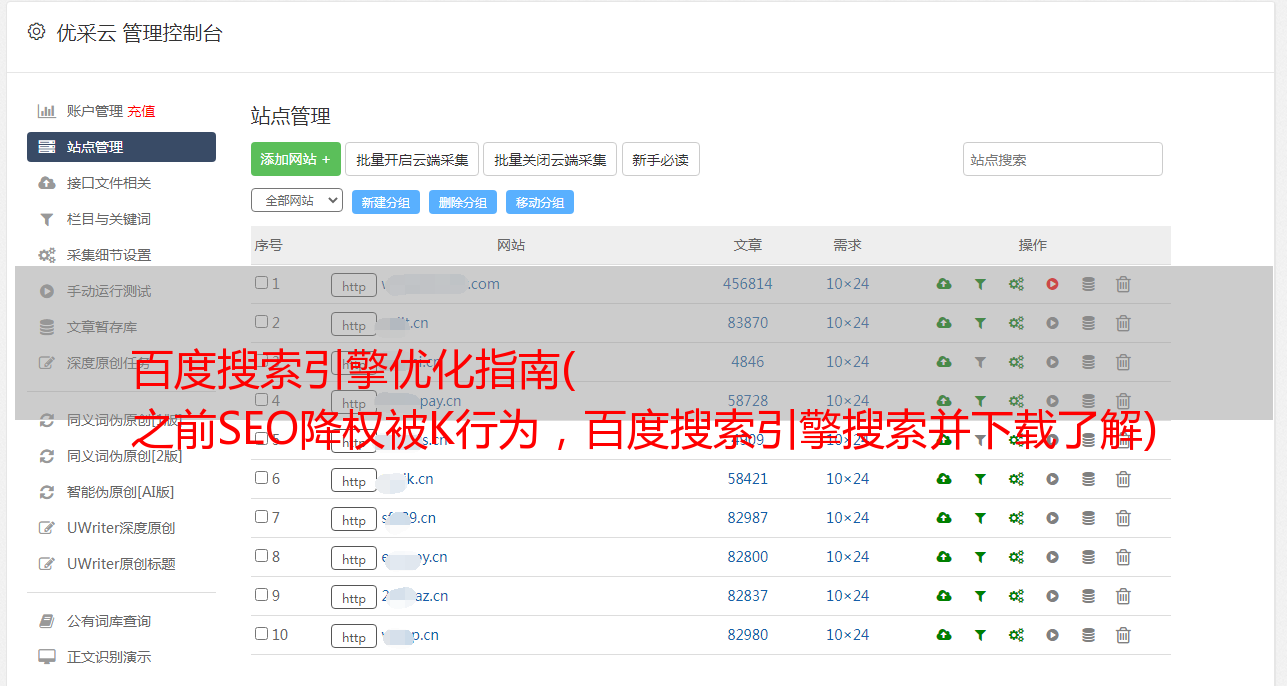This screenshot has width=1287, height=686.
Task: Open the database icon for row 8
Action: coord(1088,557)
